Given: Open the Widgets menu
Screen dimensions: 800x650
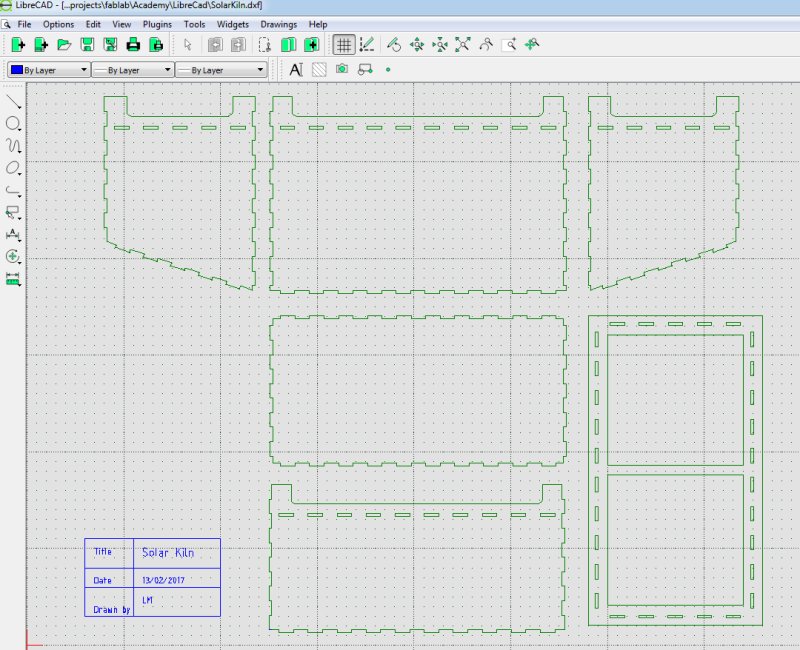Looking at the screenshot, I should tap(233, 24).
